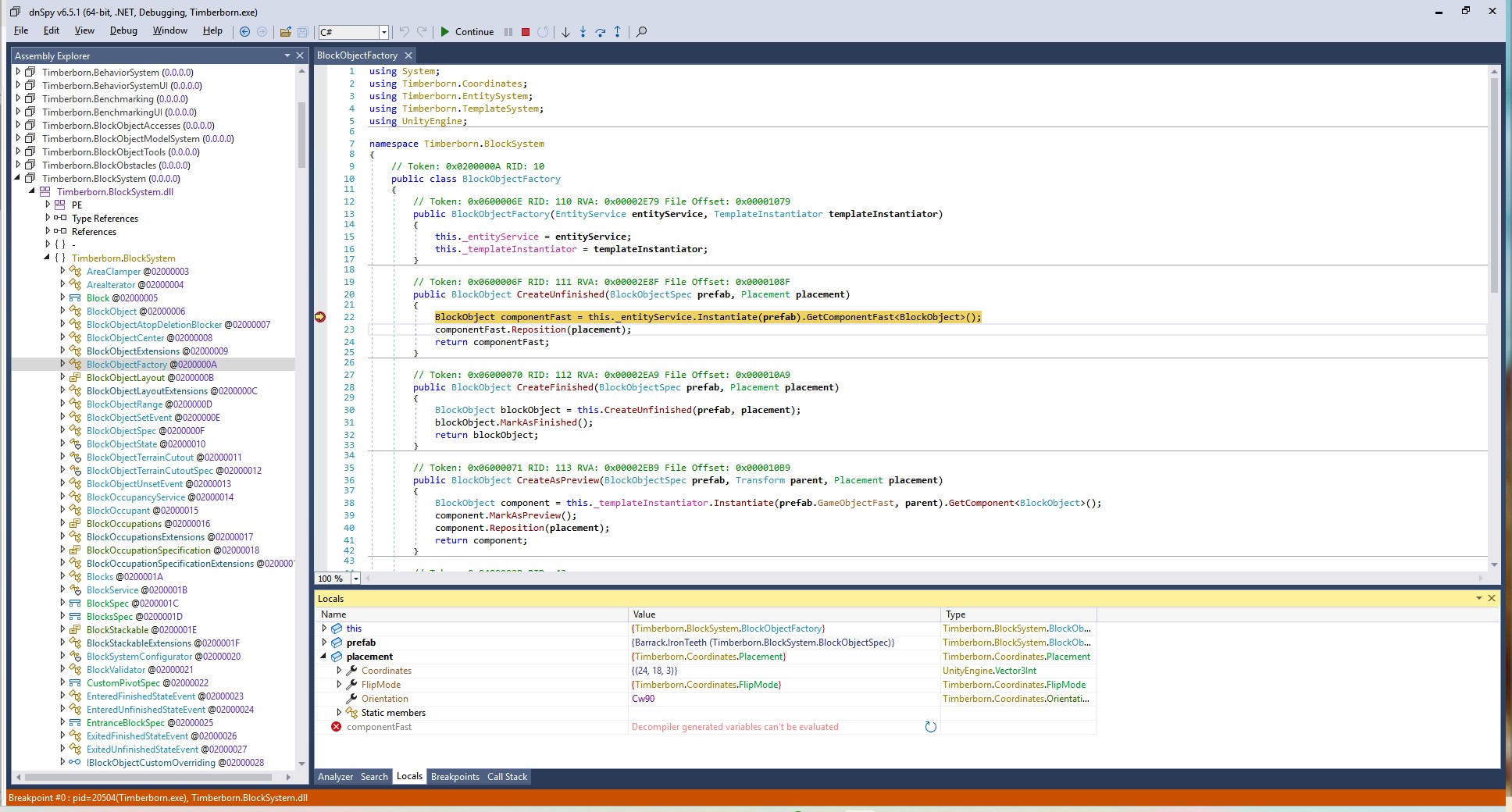1512x812 pixels.
Task: Refresh componentFast evaluation icon
Action: [930, 727]
